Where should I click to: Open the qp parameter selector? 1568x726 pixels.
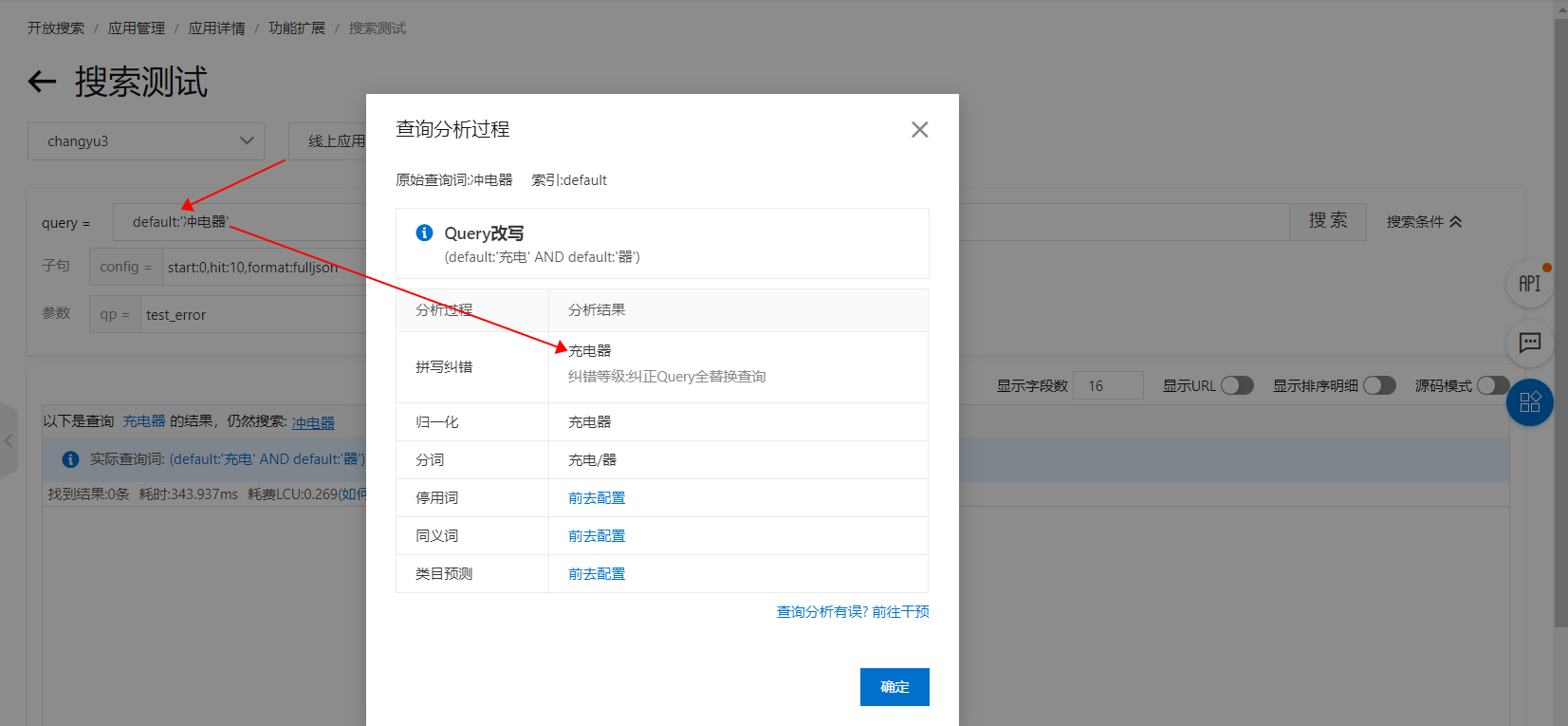[x=115, y=315]
